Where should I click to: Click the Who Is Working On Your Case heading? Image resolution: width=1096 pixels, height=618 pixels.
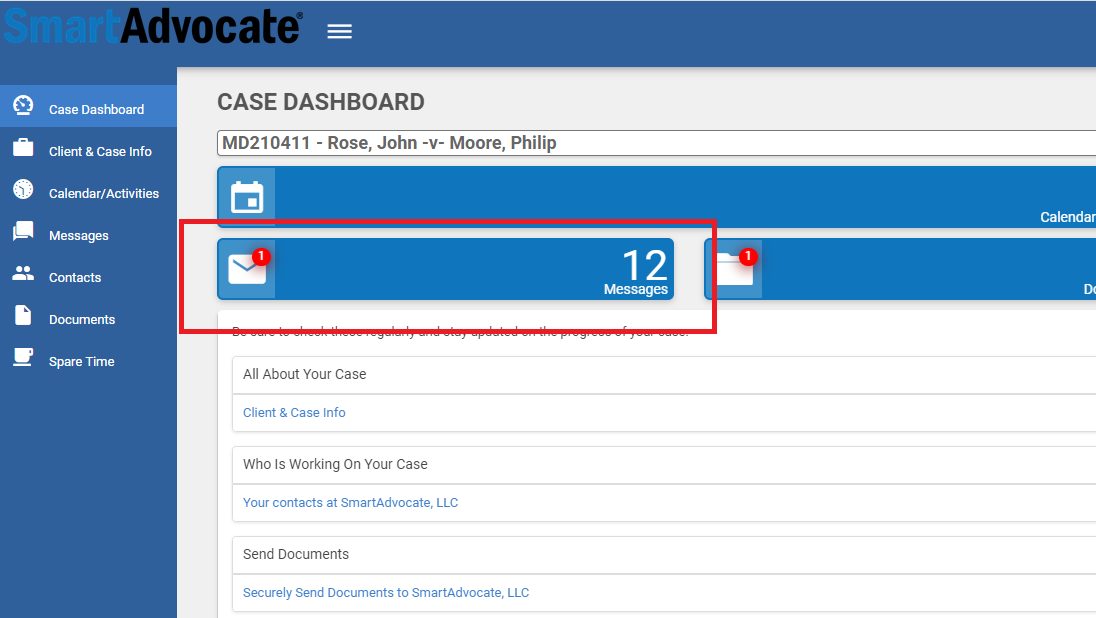point(335,464)
